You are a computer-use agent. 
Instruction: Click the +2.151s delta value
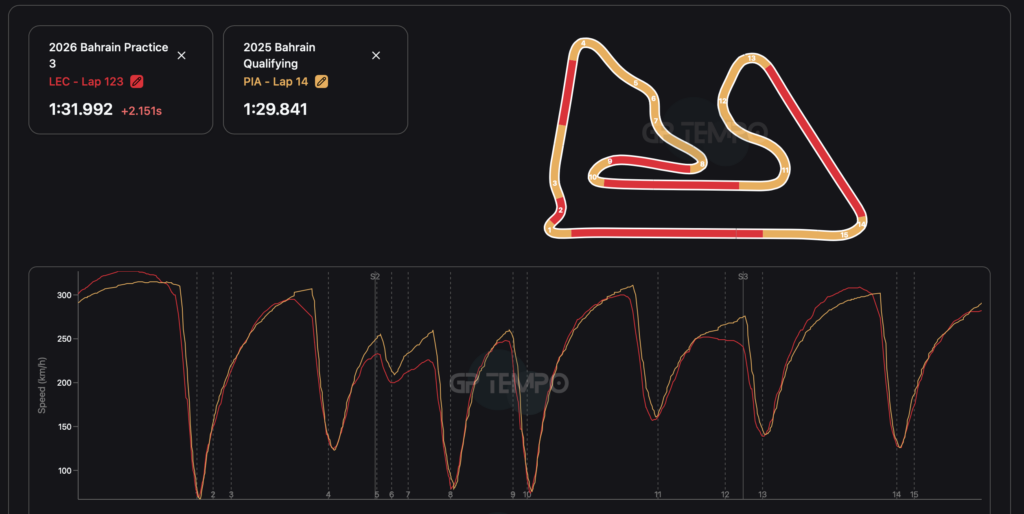pos(141,110)
